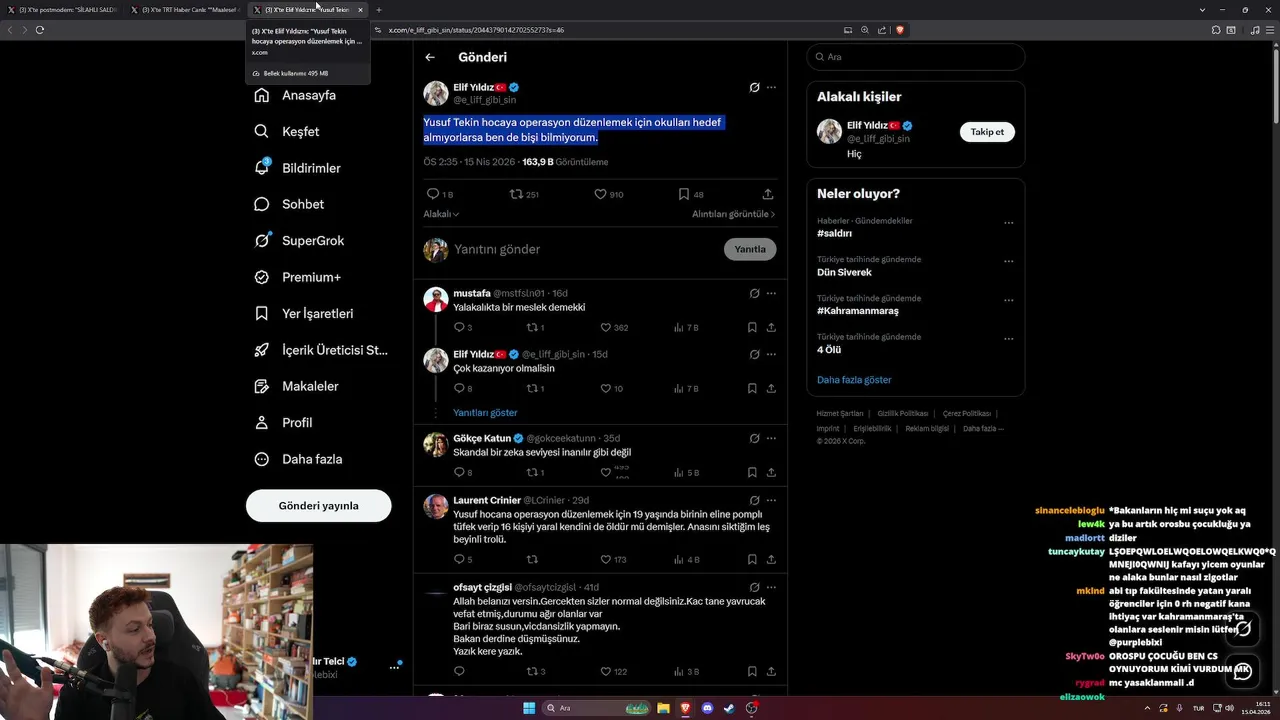Open more options on ofsayt çizgisi's reply
1280x720 pixels.
(x=771, y=587)
